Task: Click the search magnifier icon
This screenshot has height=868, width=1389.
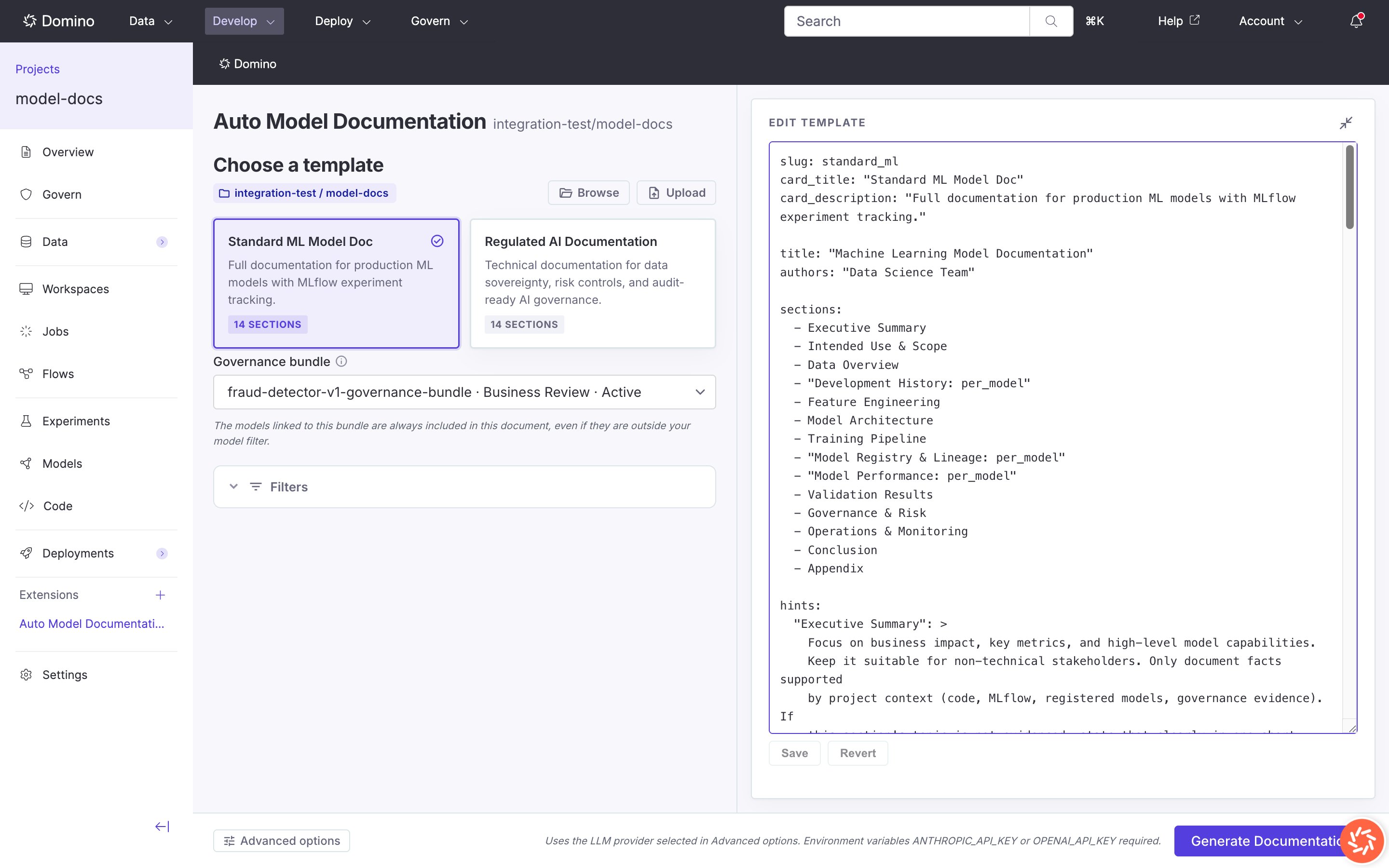Action: pos(1051,21)
